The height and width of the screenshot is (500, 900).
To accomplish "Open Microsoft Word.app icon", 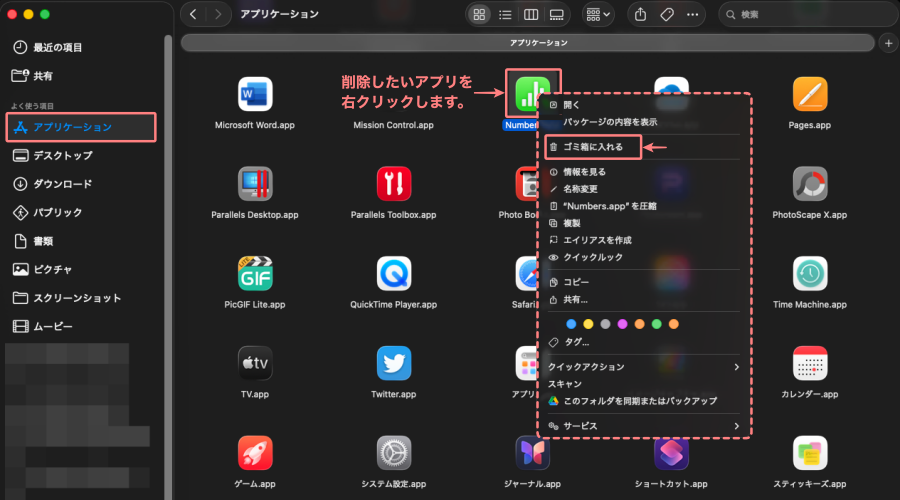I will (x=255, y=94).
